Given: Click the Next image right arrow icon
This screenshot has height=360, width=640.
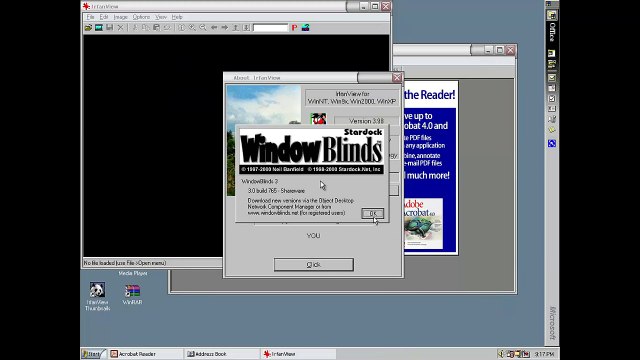Looking at the screenshot, I should [224, 28].
